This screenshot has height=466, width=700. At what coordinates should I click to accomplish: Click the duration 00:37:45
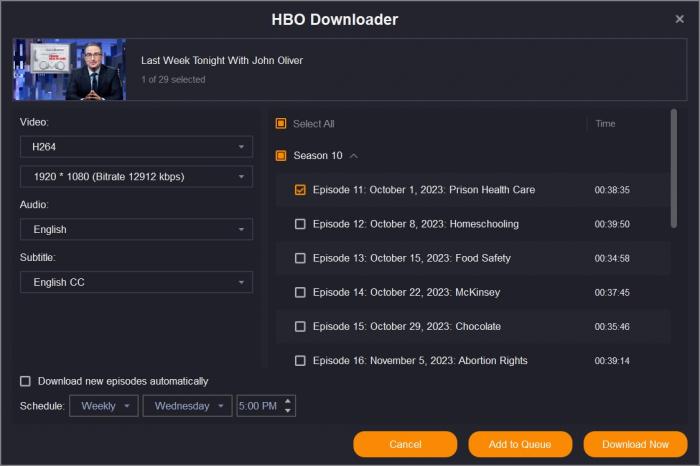click(x=612, y=292)
